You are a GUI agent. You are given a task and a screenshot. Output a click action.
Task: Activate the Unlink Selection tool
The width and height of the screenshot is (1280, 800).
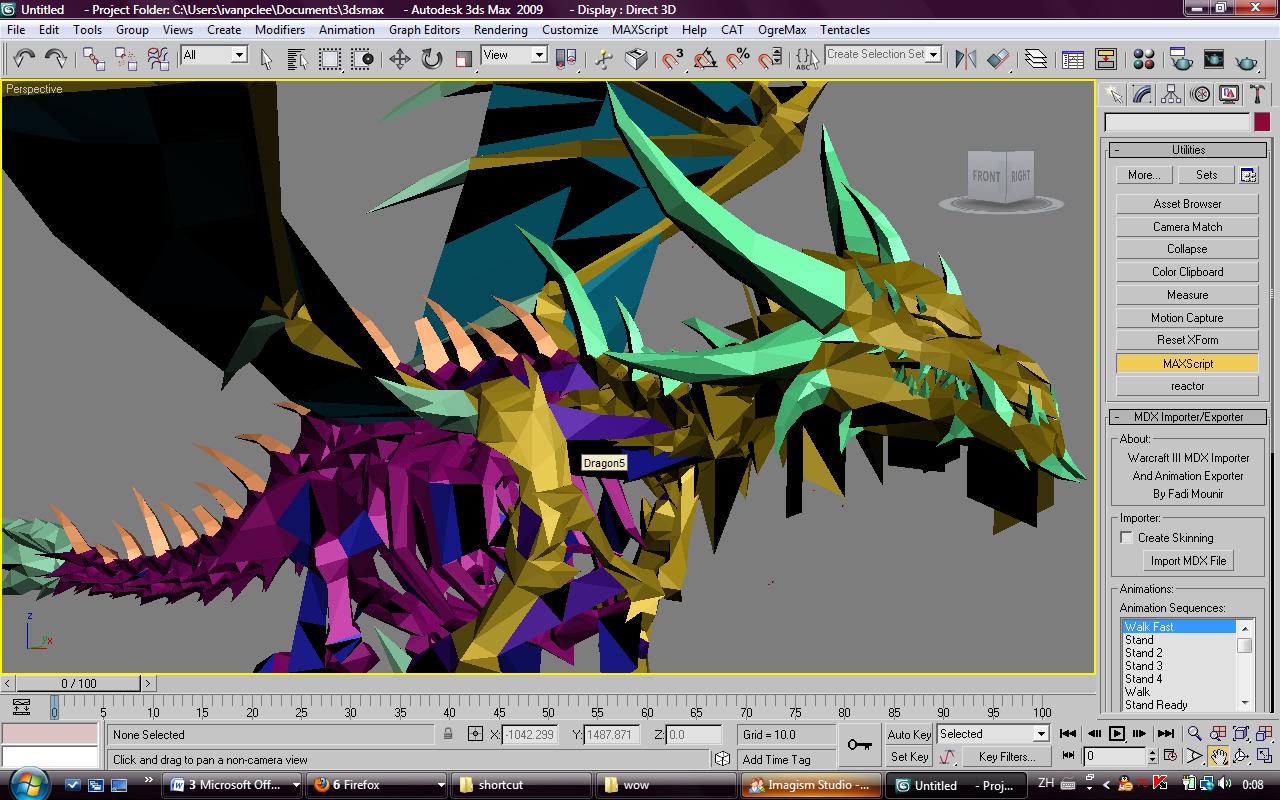(x=126, y=59)
